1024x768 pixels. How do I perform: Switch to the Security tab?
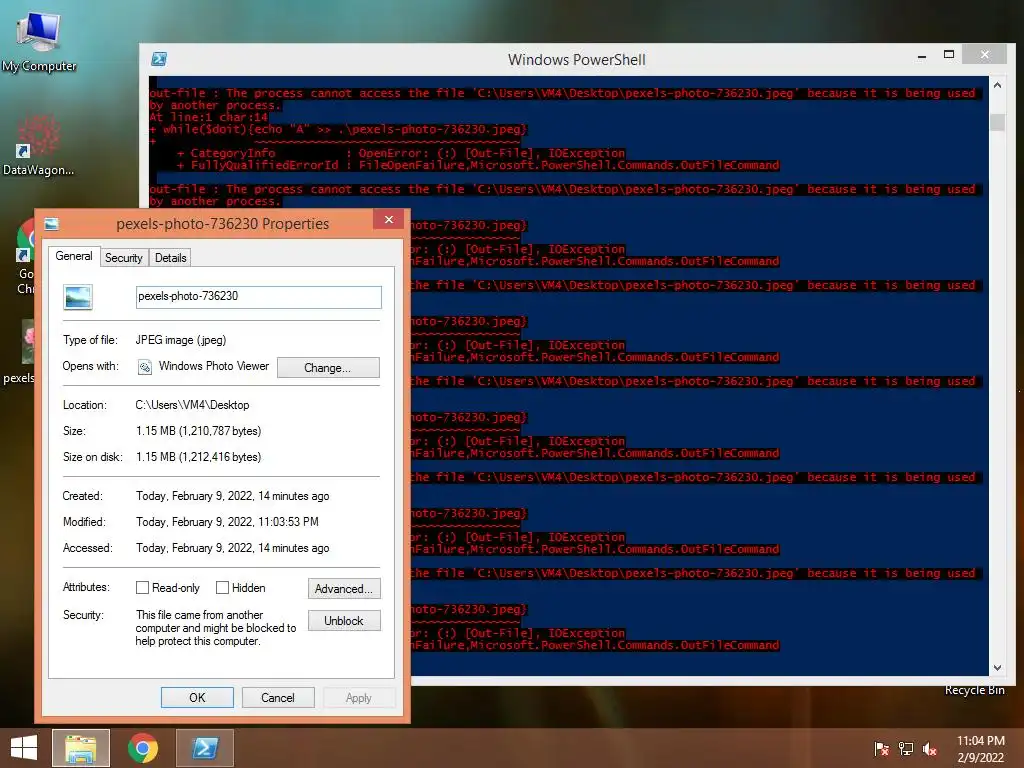pyautogui.click(x=123, y=258)
